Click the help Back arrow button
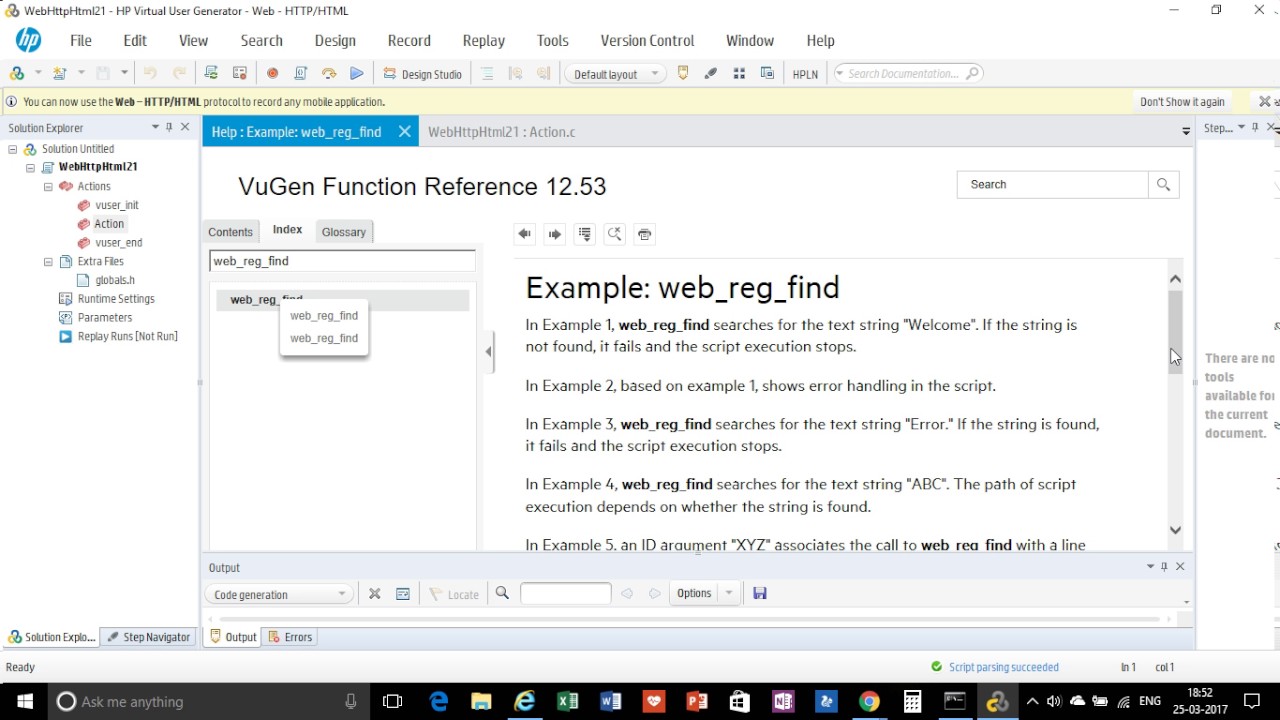This screenshot has width=1280, height=720. [x=524, y=234]
